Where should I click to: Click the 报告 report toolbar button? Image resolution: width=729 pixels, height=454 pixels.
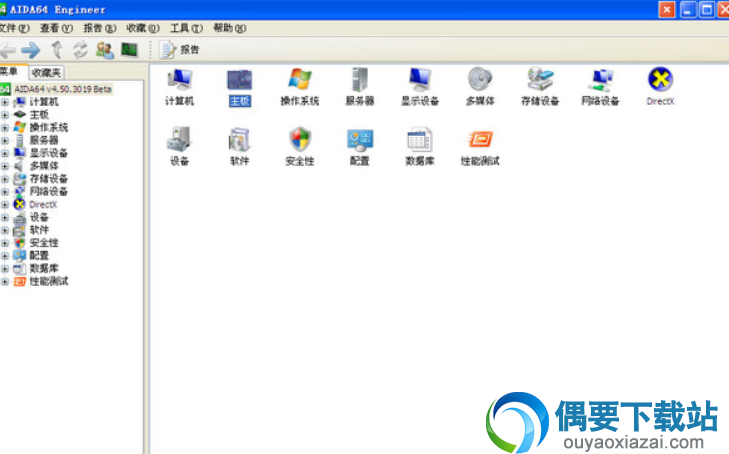pyautogui.click(x=179, y=50)
